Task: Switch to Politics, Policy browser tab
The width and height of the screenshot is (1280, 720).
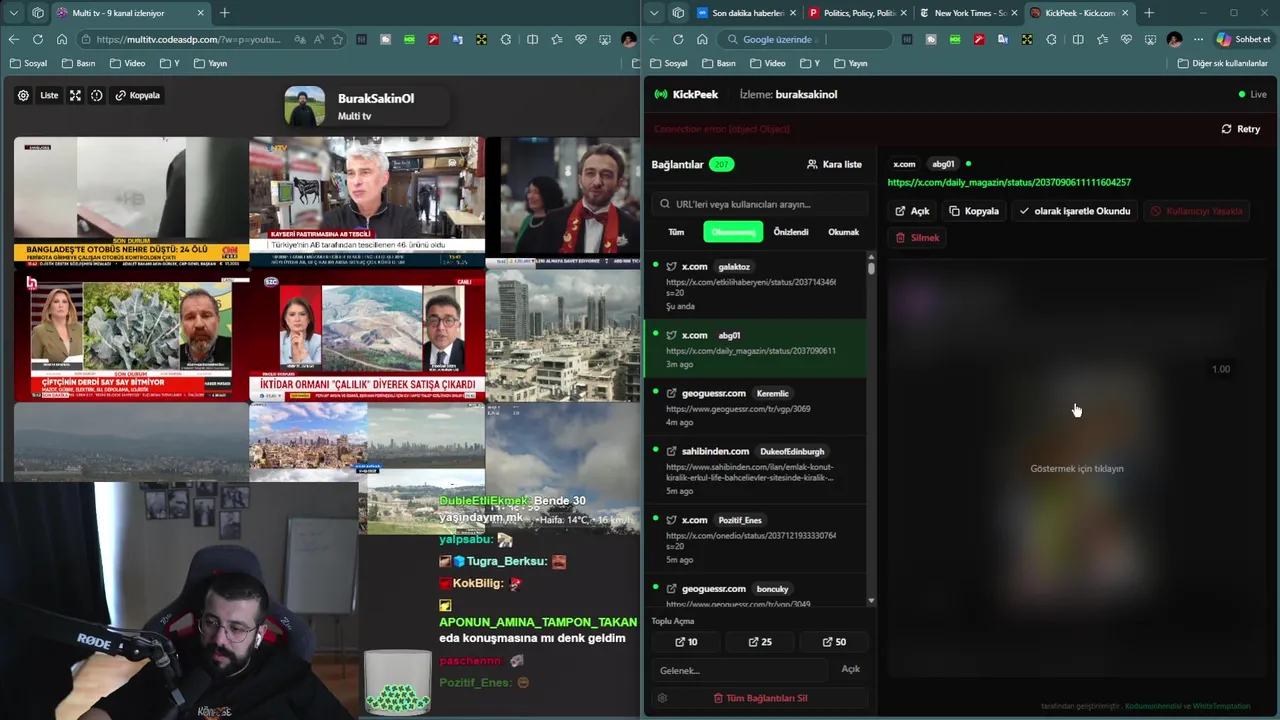Action: pyautogui.click(x=856, y=13)
